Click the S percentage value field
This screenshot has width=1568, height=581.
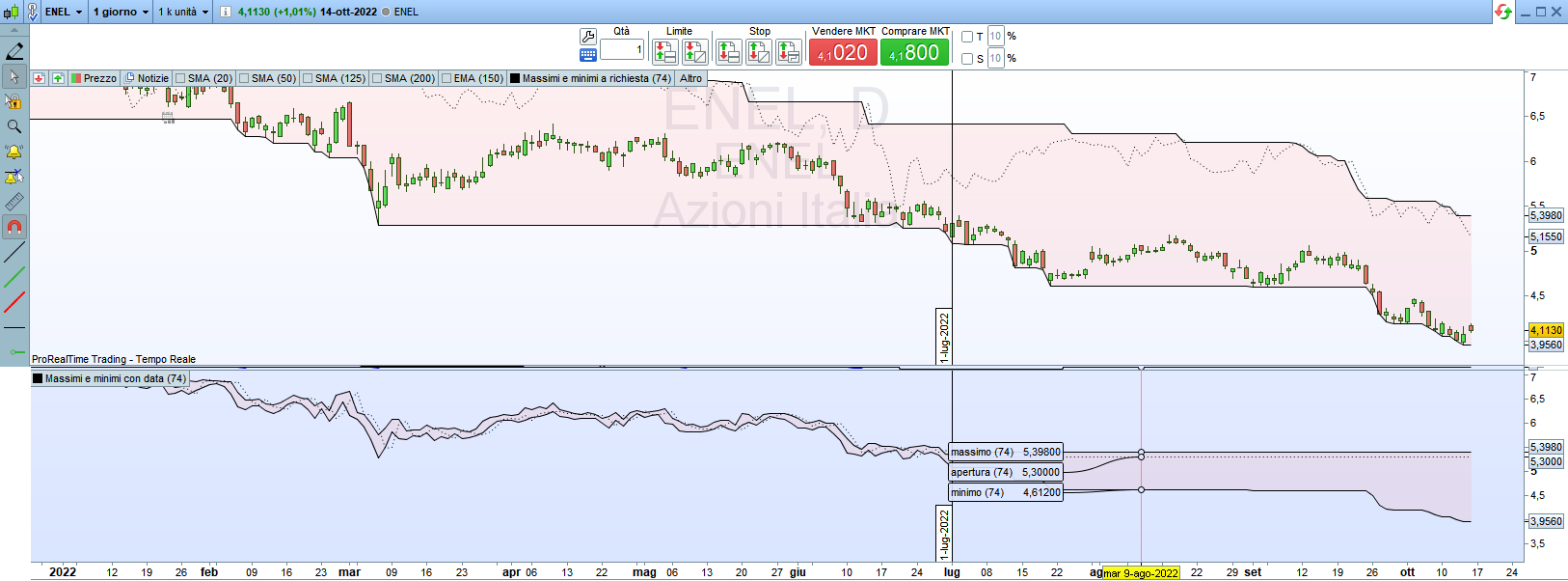(x=996, y=58)
